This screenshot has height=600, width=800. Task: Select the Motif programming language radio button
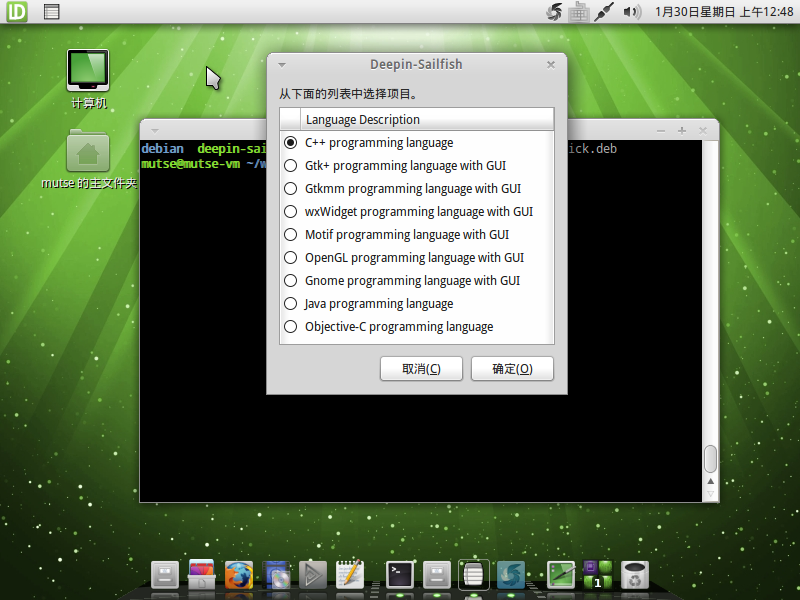tap(290, 234)
